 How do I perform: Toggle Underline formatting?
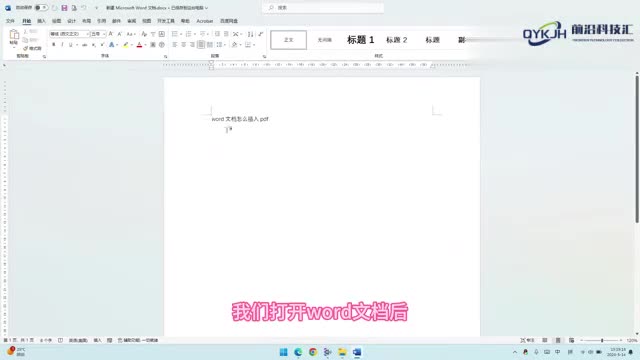tap(71, 44)
